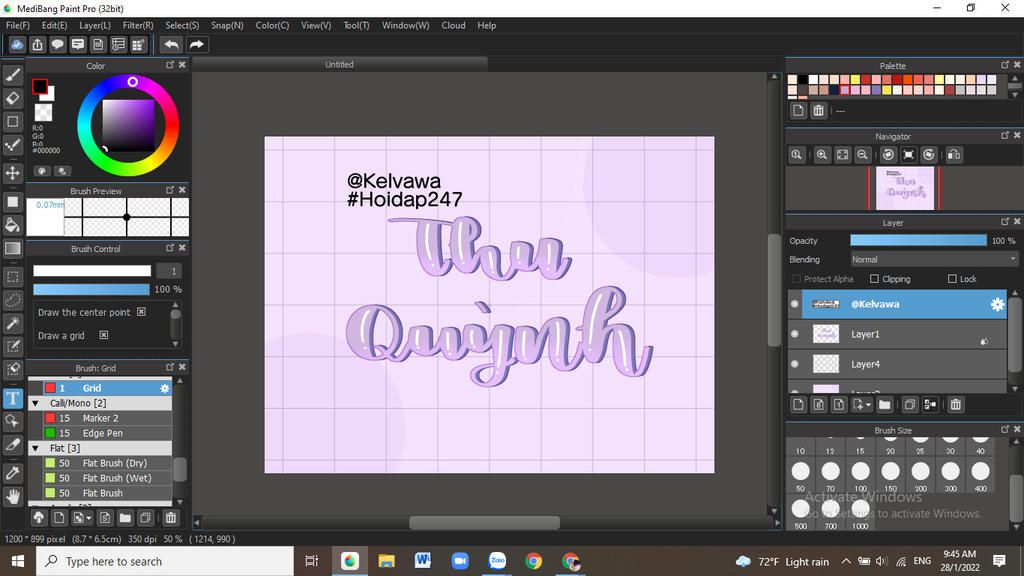Screen dimensions: 1024x576
Task: Create a new layer folder
Action: point(884,405)
